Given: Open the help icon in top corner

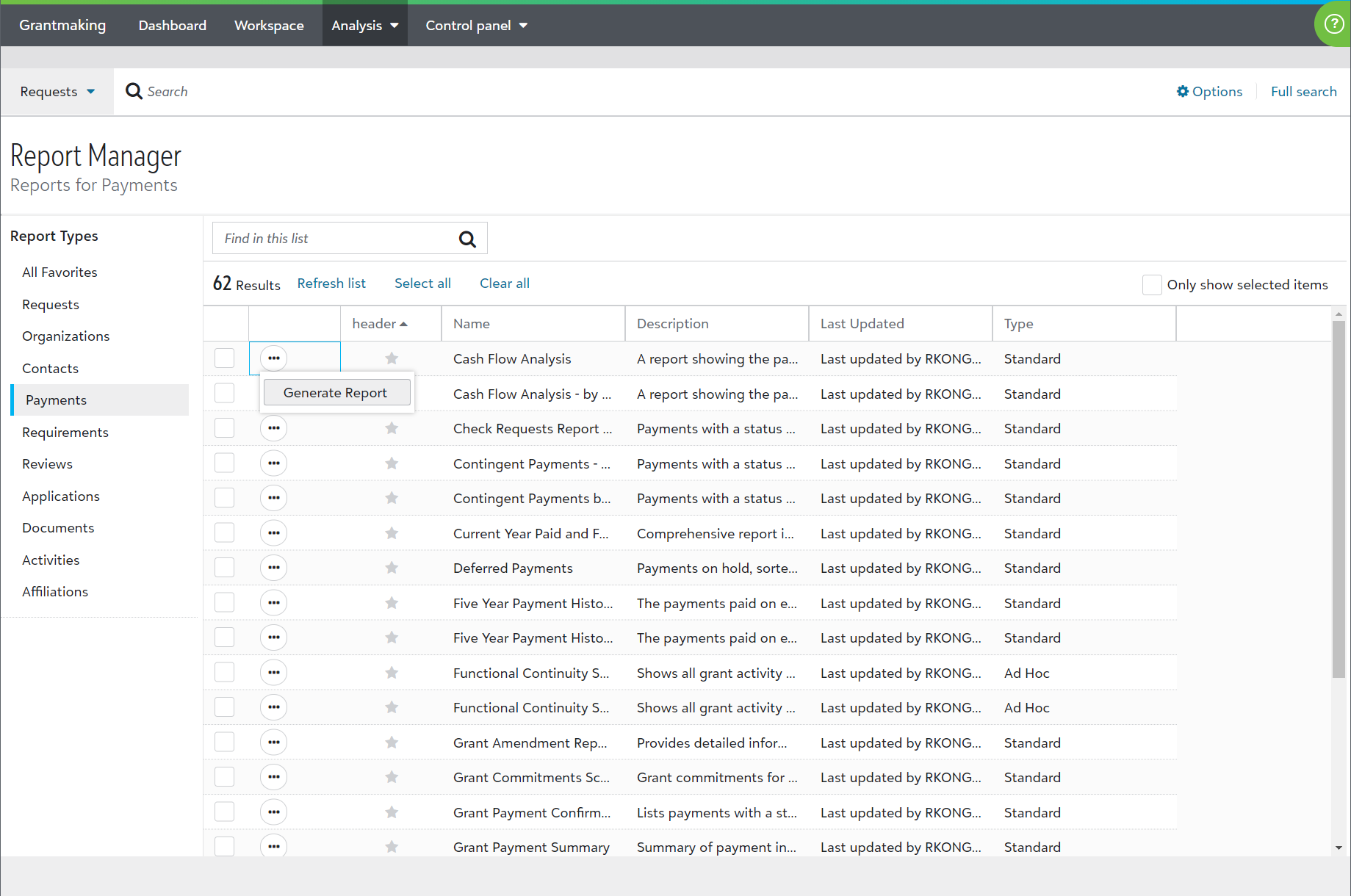Looking at the screenshot, I should (x=1332, y=24).
